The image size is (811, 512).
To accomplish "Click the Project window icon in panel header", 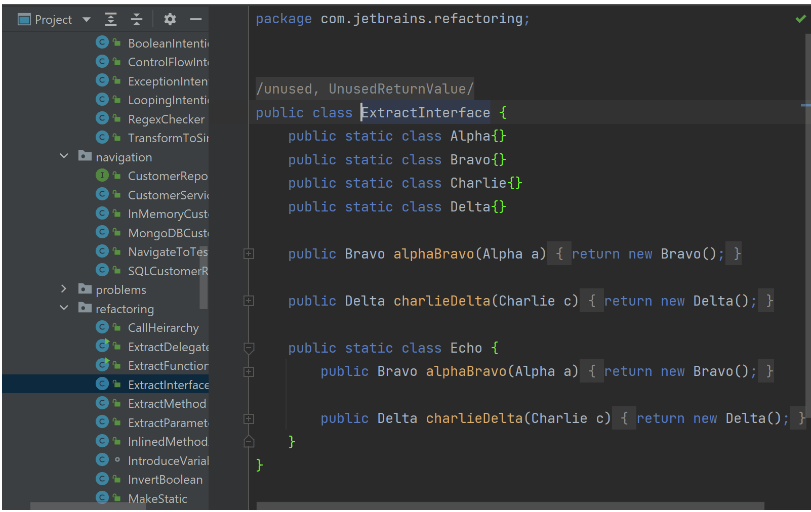I will [x=24, y=20].
